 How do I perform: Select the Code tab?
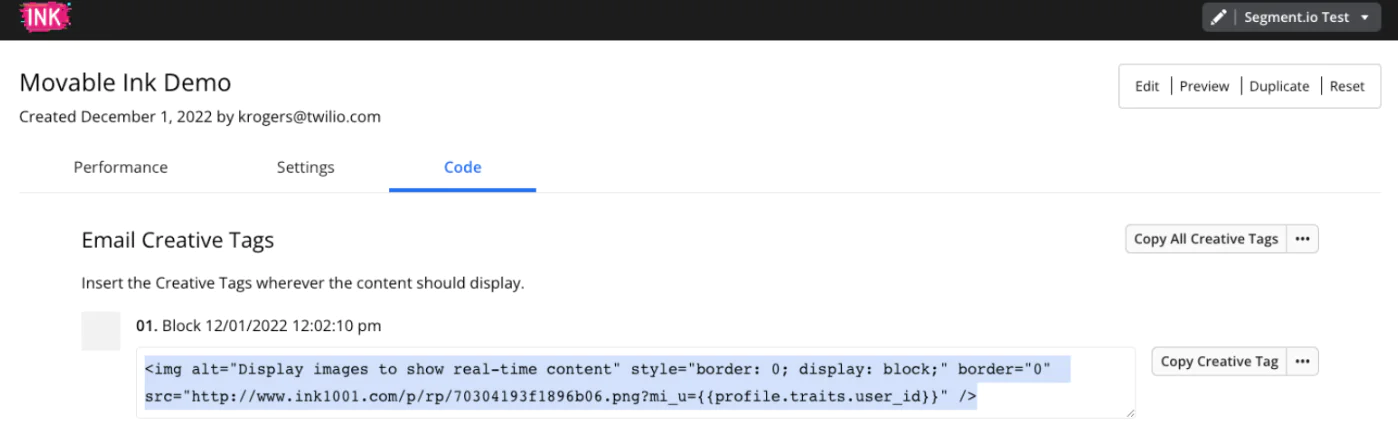tap(462, 167)
